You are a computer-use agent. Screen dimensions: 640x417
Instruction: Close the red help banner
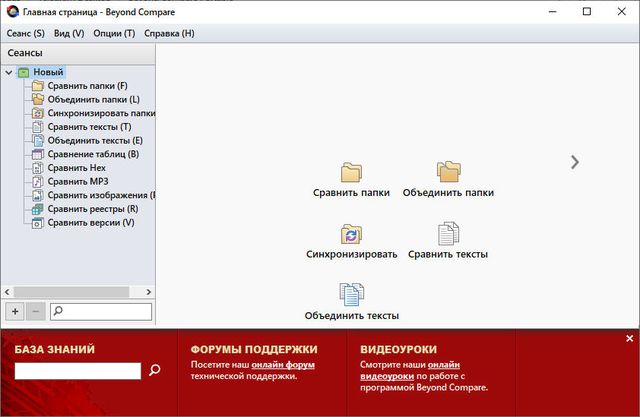click(630, 338)
